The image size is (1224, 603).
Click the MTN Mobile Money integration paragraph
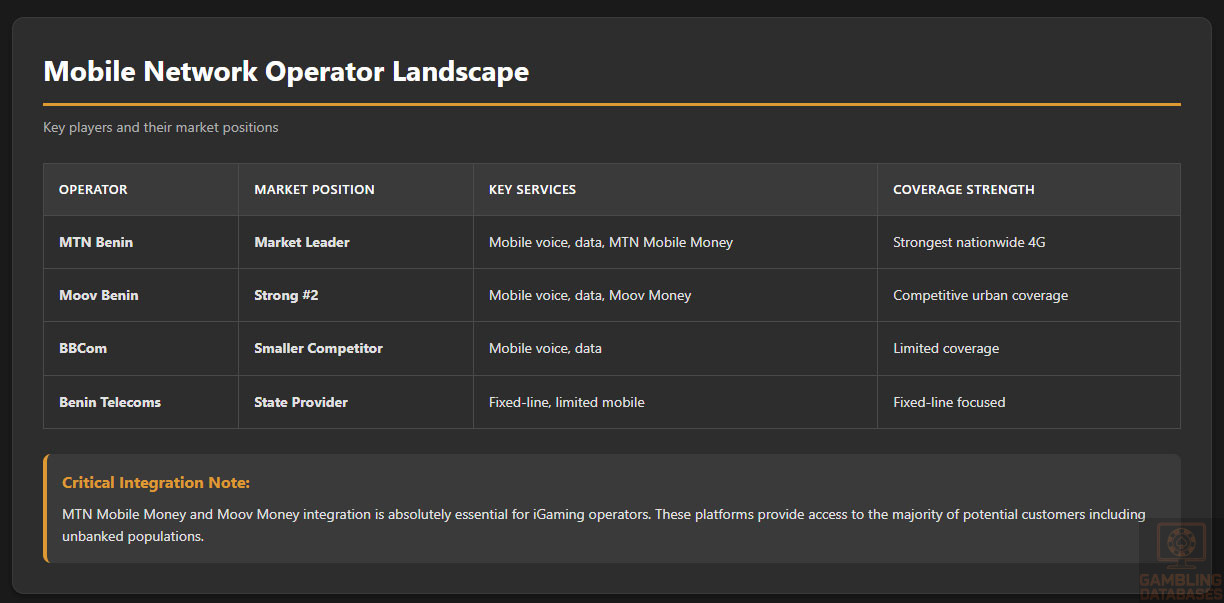(x=603, y=525)
